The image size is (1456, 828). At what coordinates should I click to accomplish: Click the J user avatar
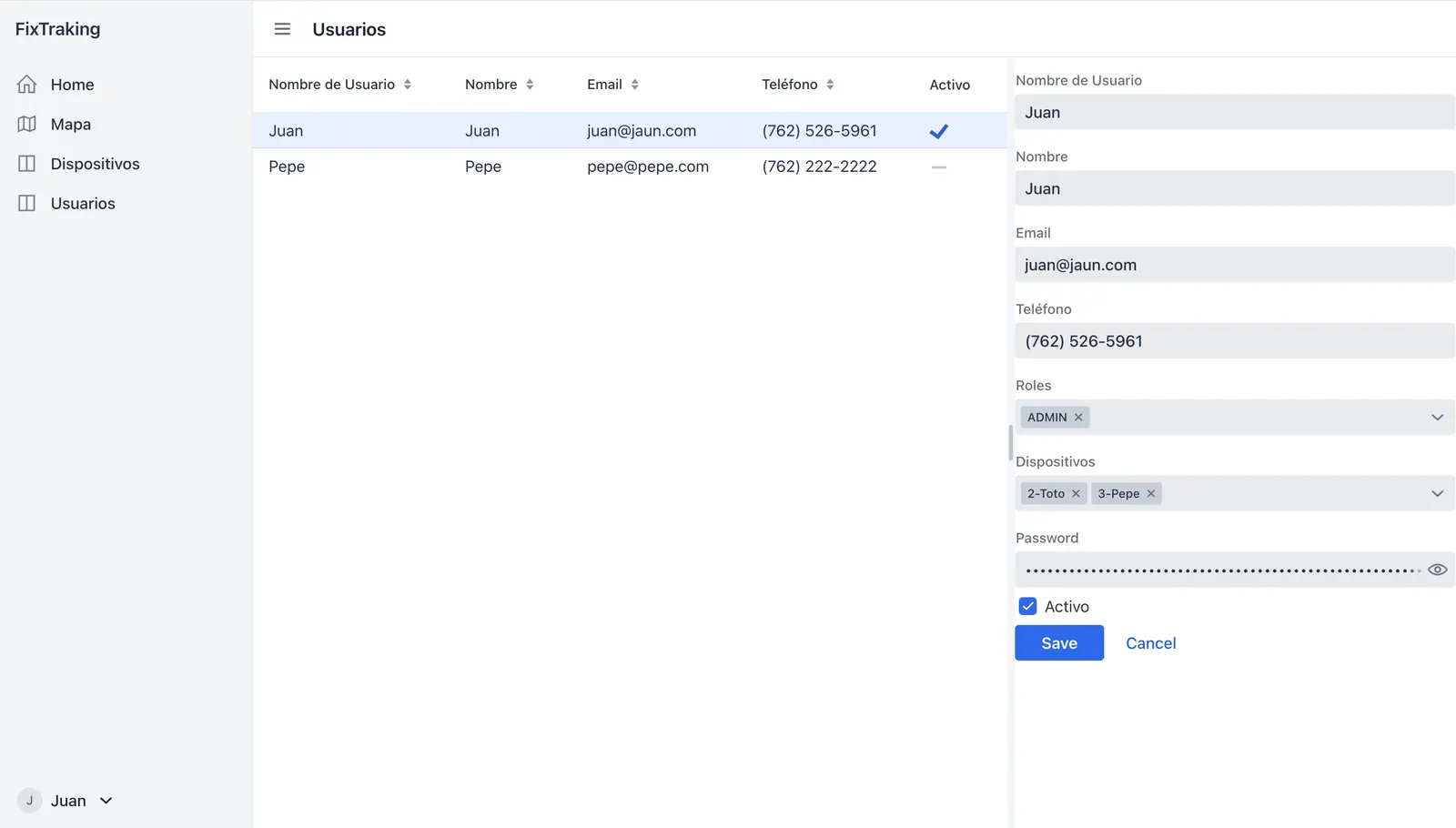[30, 801]
